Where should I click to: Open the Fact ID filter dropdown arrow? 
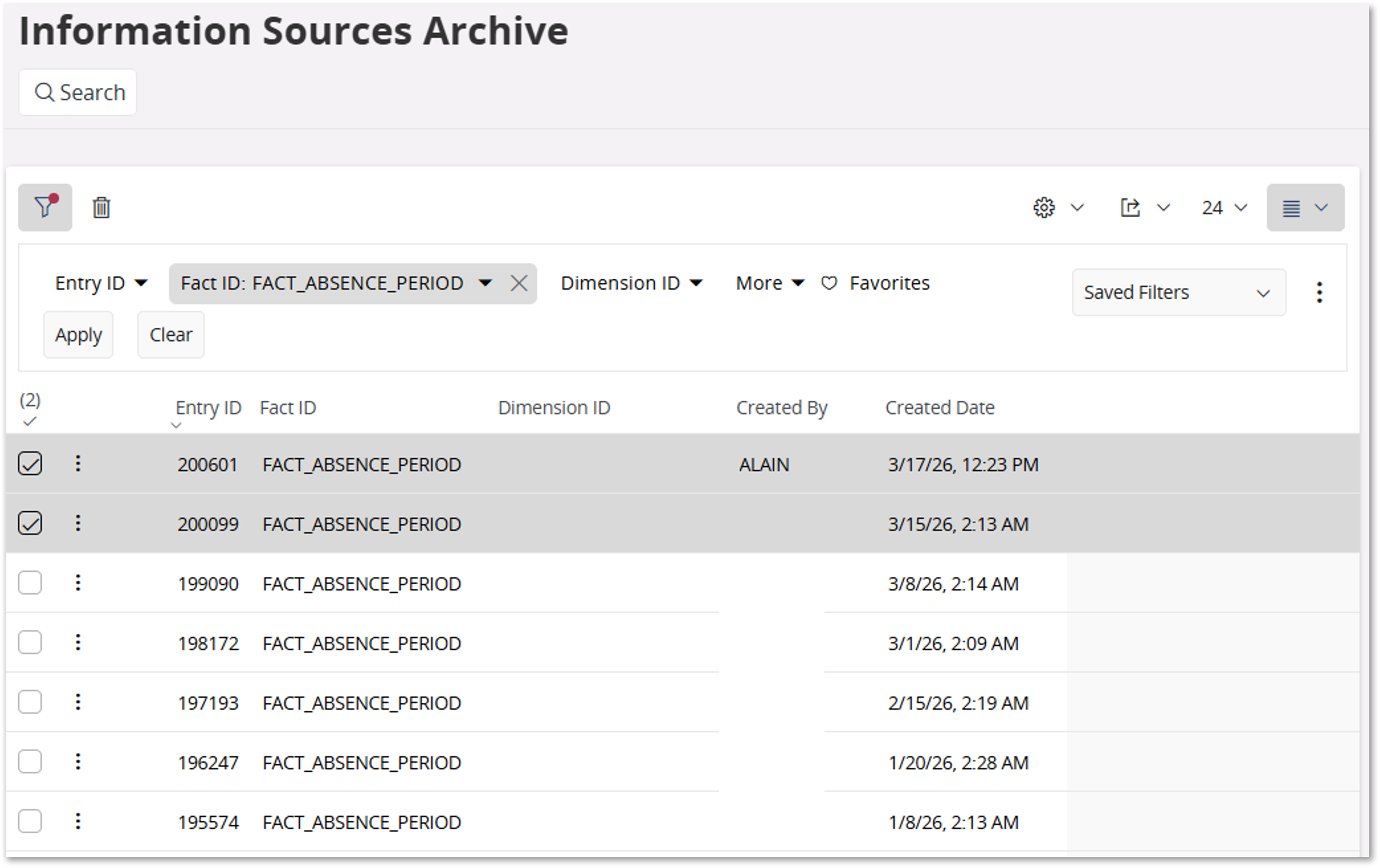485,283
